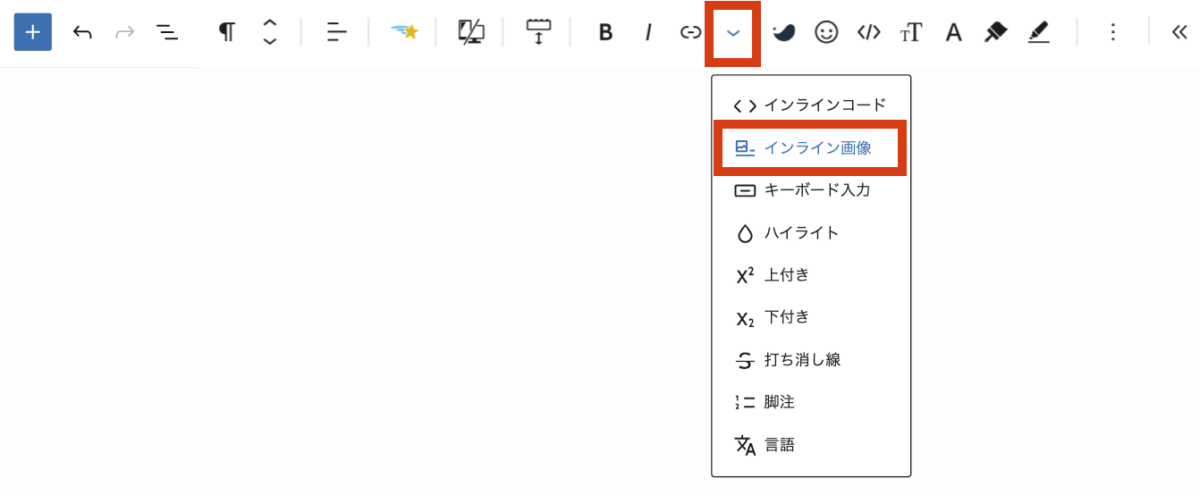
Task: Click the blue block inserter plus button
Action: (33, 33)
